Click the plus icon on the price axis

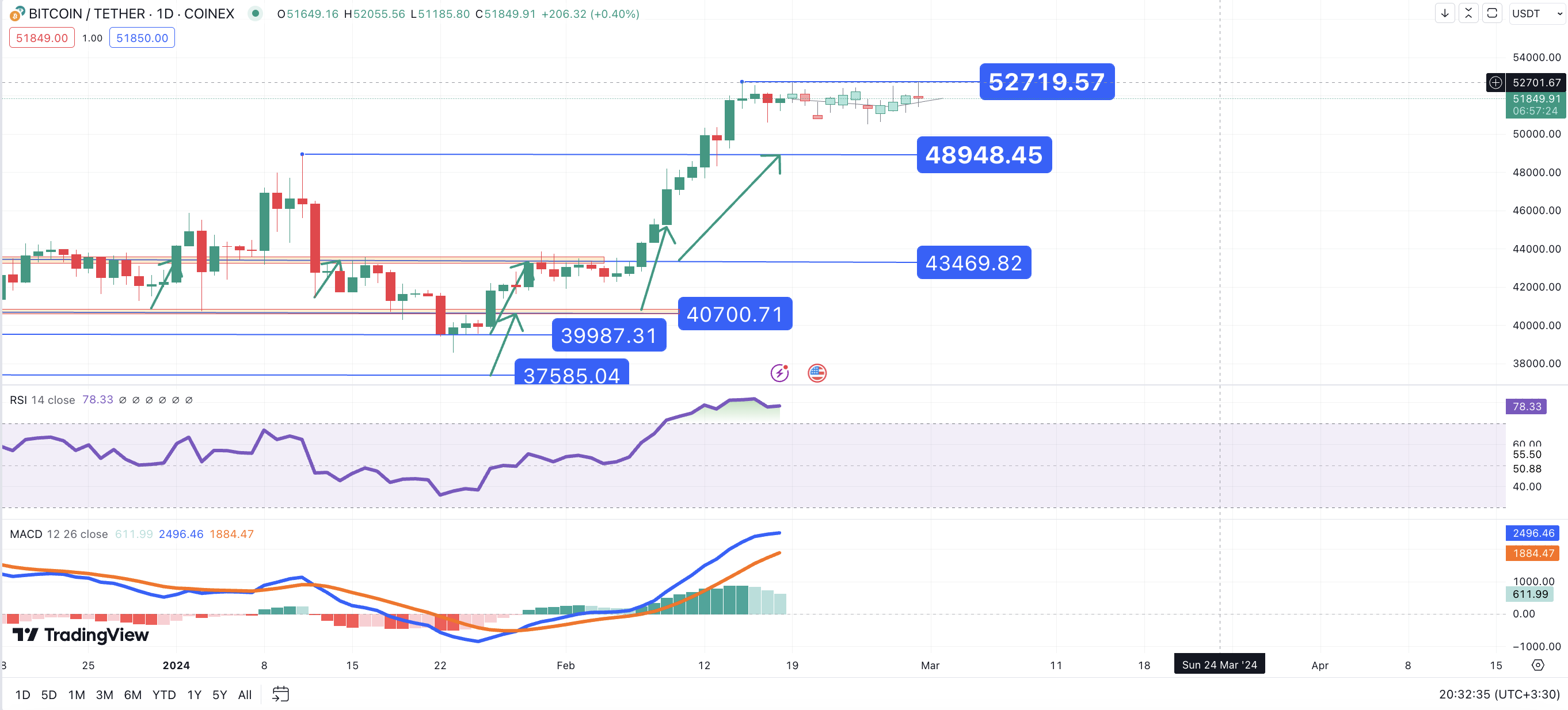point(1495,82)
